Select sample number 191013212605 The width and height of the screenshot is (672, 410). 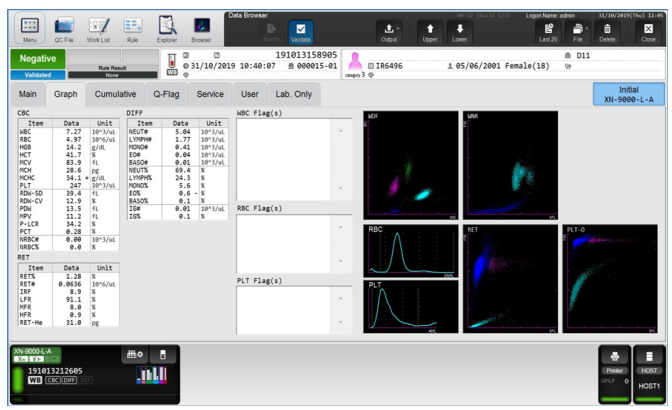[x=55, y=371]
